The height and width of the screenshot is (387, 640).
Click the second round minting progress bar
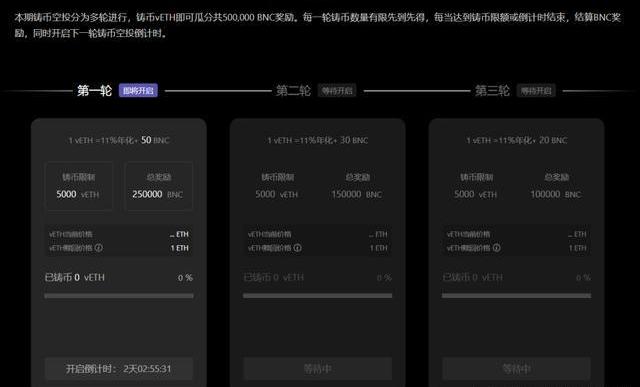pos(318,296)
